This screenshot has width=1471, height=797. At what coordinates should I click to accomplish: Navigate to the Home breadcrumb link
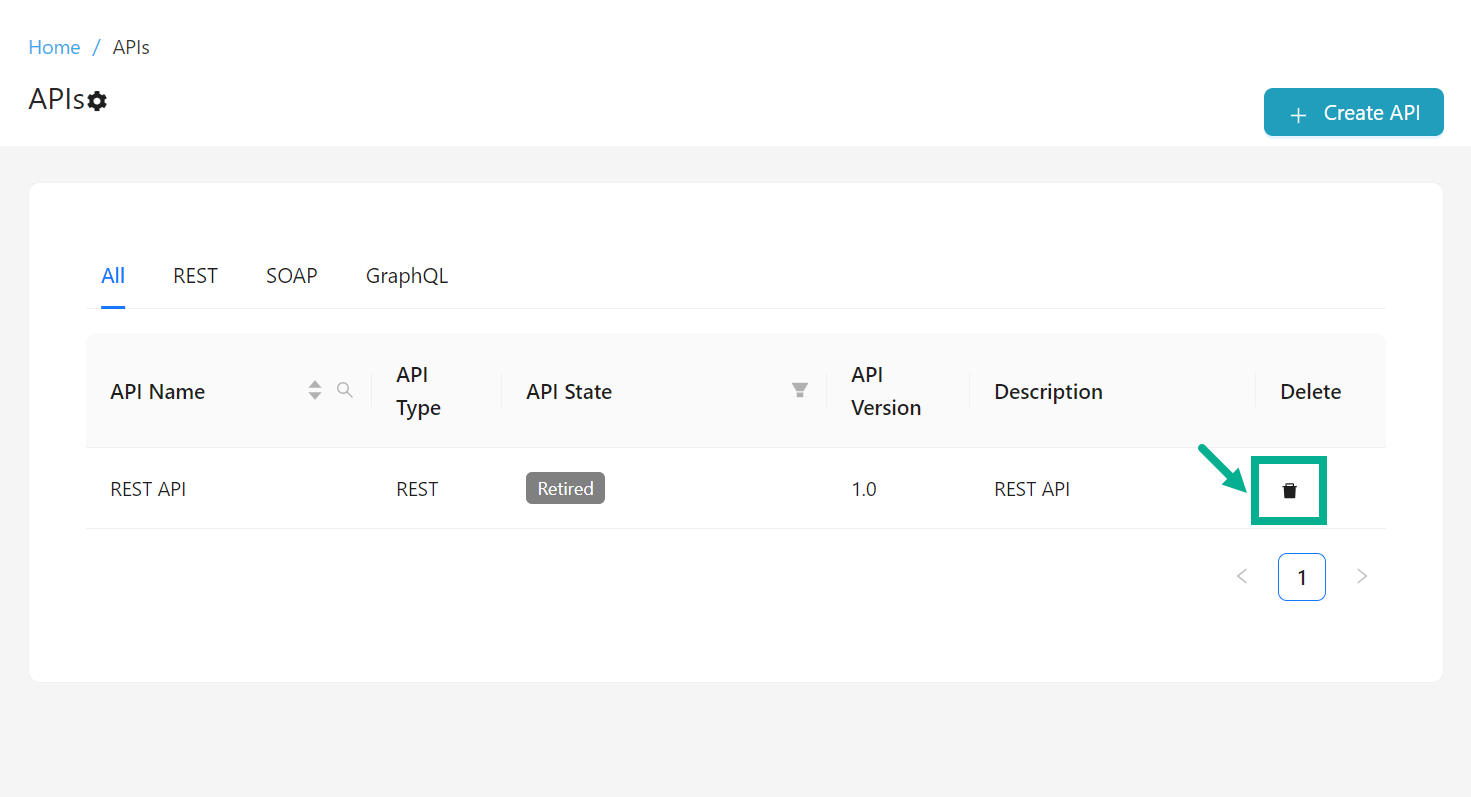(54, 47)
